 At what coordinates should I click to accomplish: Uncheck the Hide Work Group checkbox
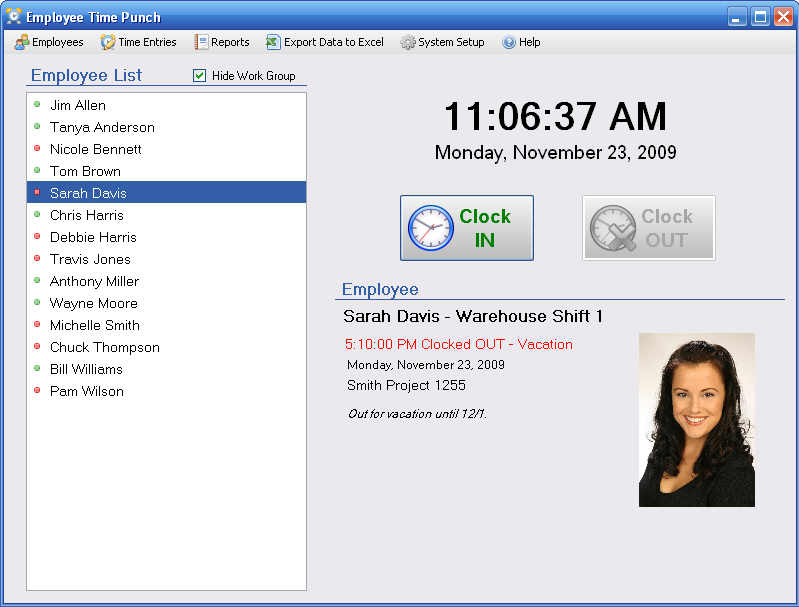(200, 76)
